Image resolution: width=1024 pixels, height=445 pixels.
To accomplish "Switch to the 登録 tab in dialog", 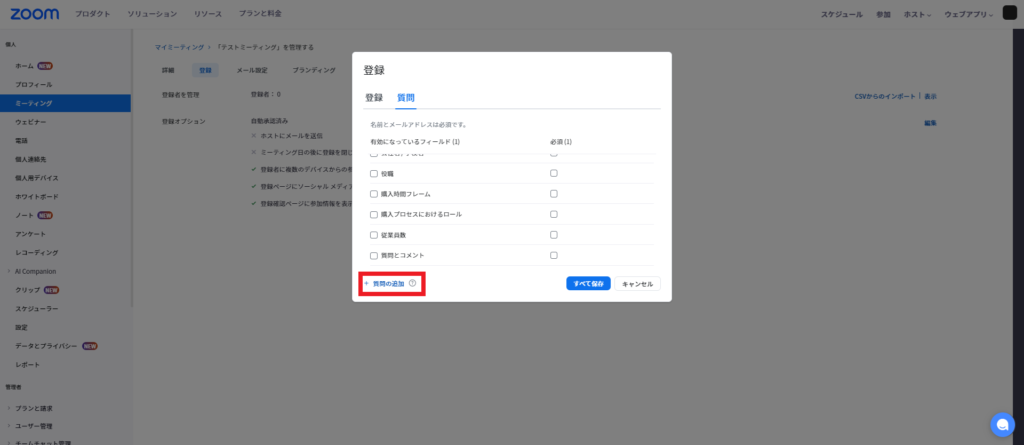I will (x=374, y=98).
